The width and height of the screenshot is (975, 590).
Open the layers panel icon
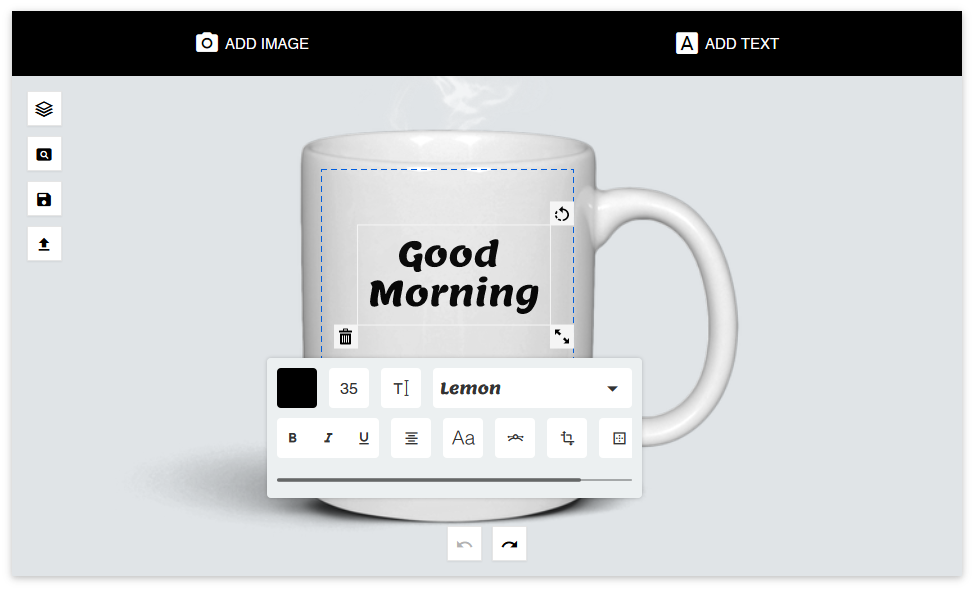tap(44, 109)
